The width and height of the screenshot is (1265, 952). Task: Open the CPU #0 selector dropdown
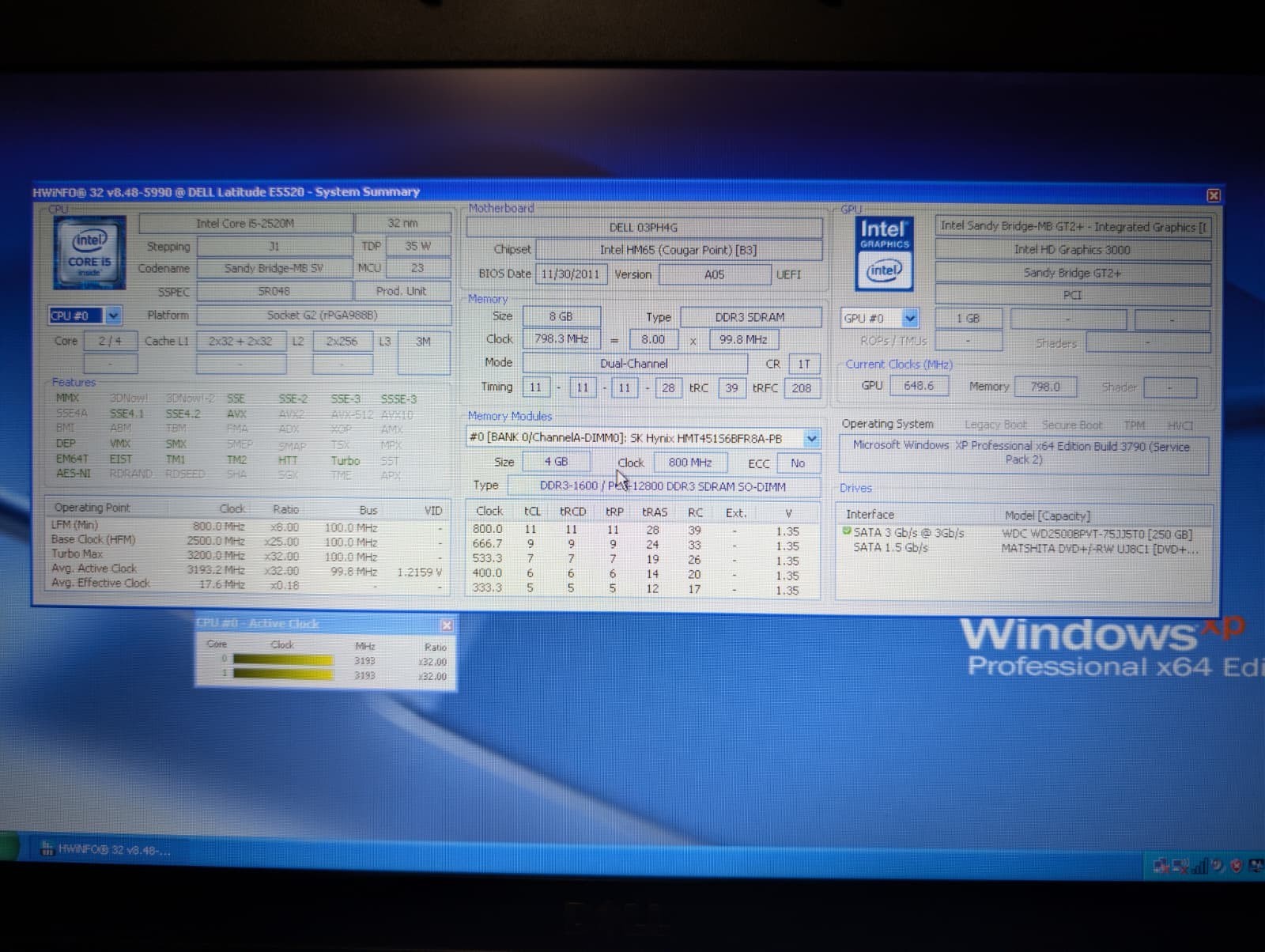tap(113, 315)
